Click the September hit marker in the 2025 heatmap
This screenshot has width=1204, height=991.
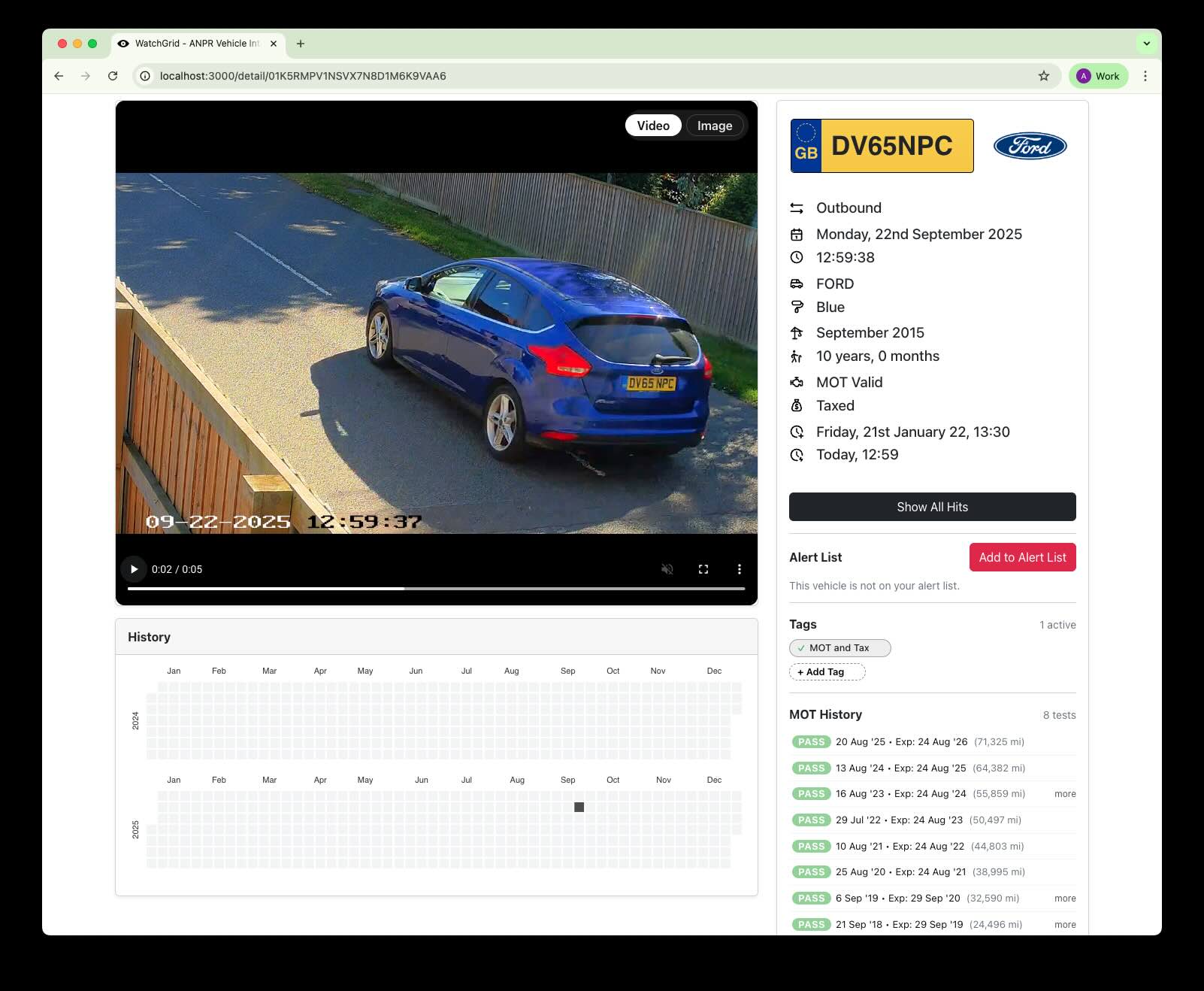coord(579,807)
